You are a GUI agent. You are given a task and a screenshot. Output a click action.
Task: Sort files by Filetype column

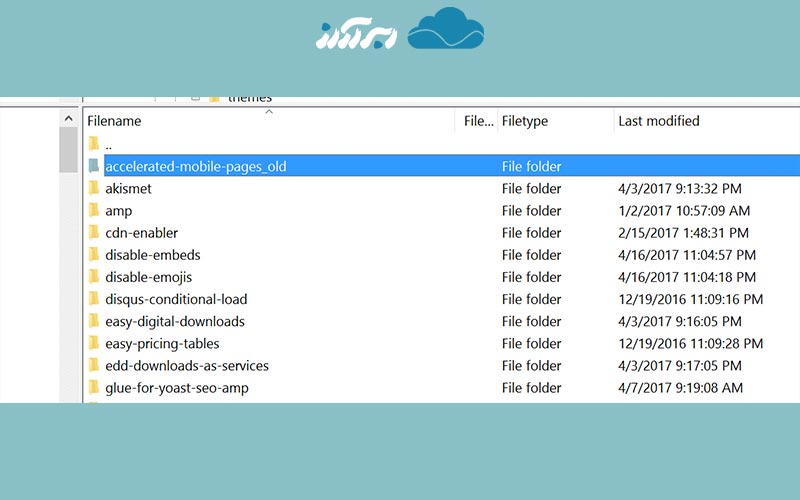click(x=524, y=121)
